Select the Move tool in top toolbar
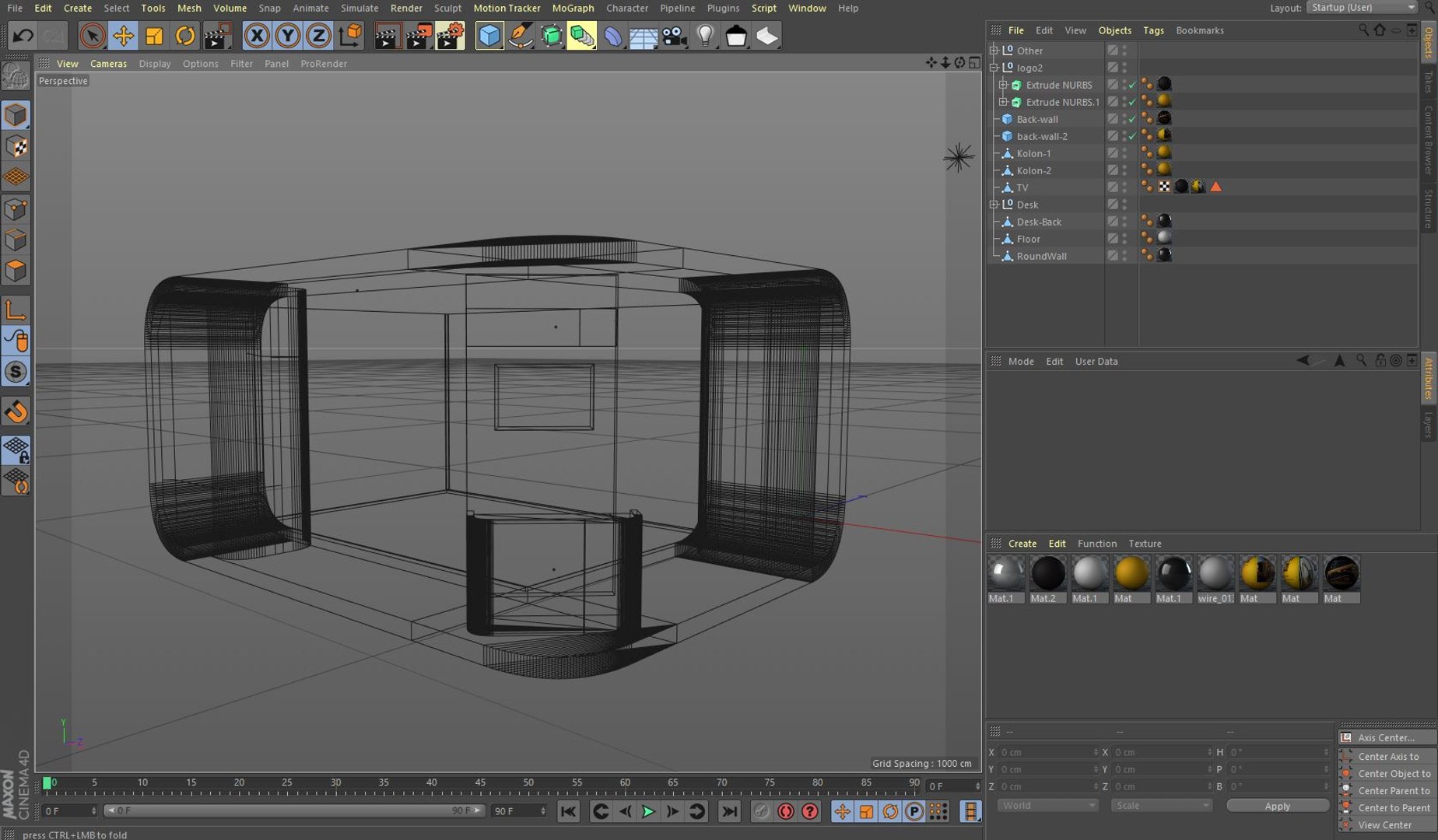This screenshot has width=1438, height=840. point(123,36)
